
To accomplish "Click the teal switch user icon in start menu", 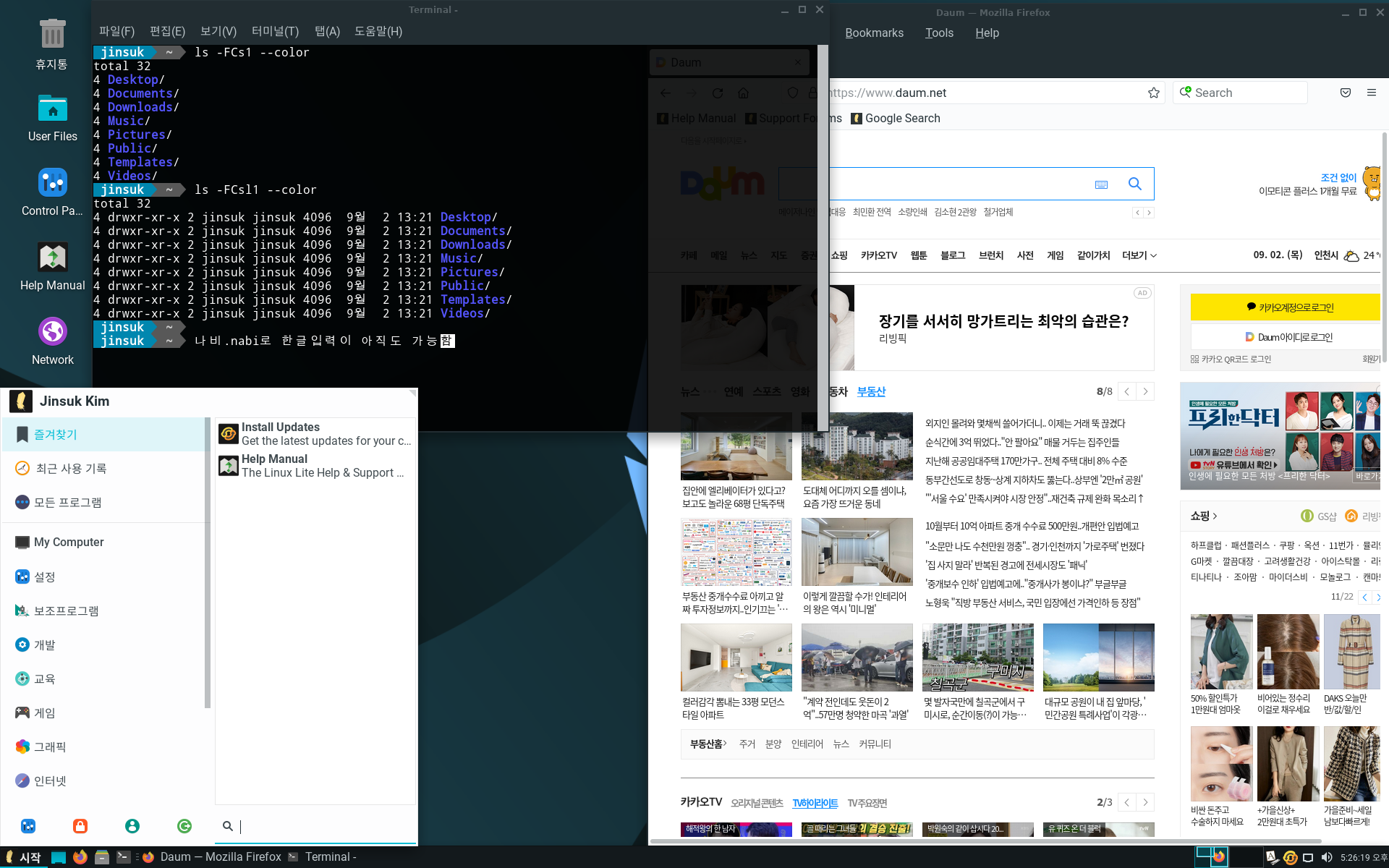I will pos(132,826).
